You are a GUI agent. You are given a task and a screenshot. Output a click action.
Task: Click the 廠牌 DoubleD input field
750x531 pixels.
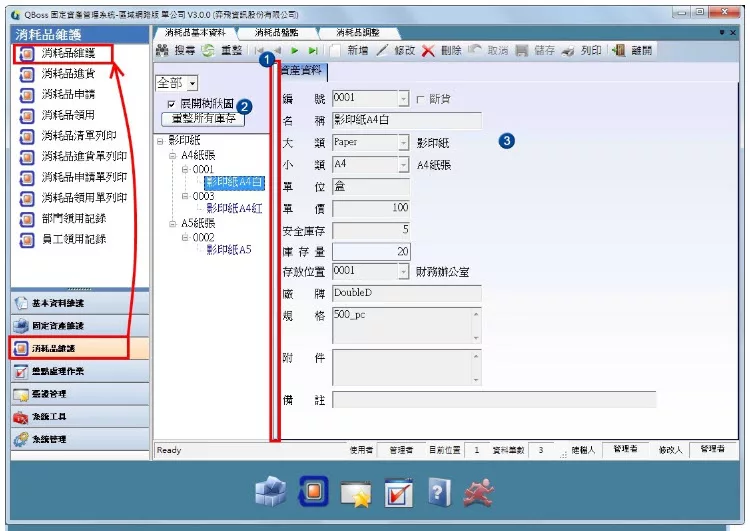pyautogui.click(x=406, y=293)
